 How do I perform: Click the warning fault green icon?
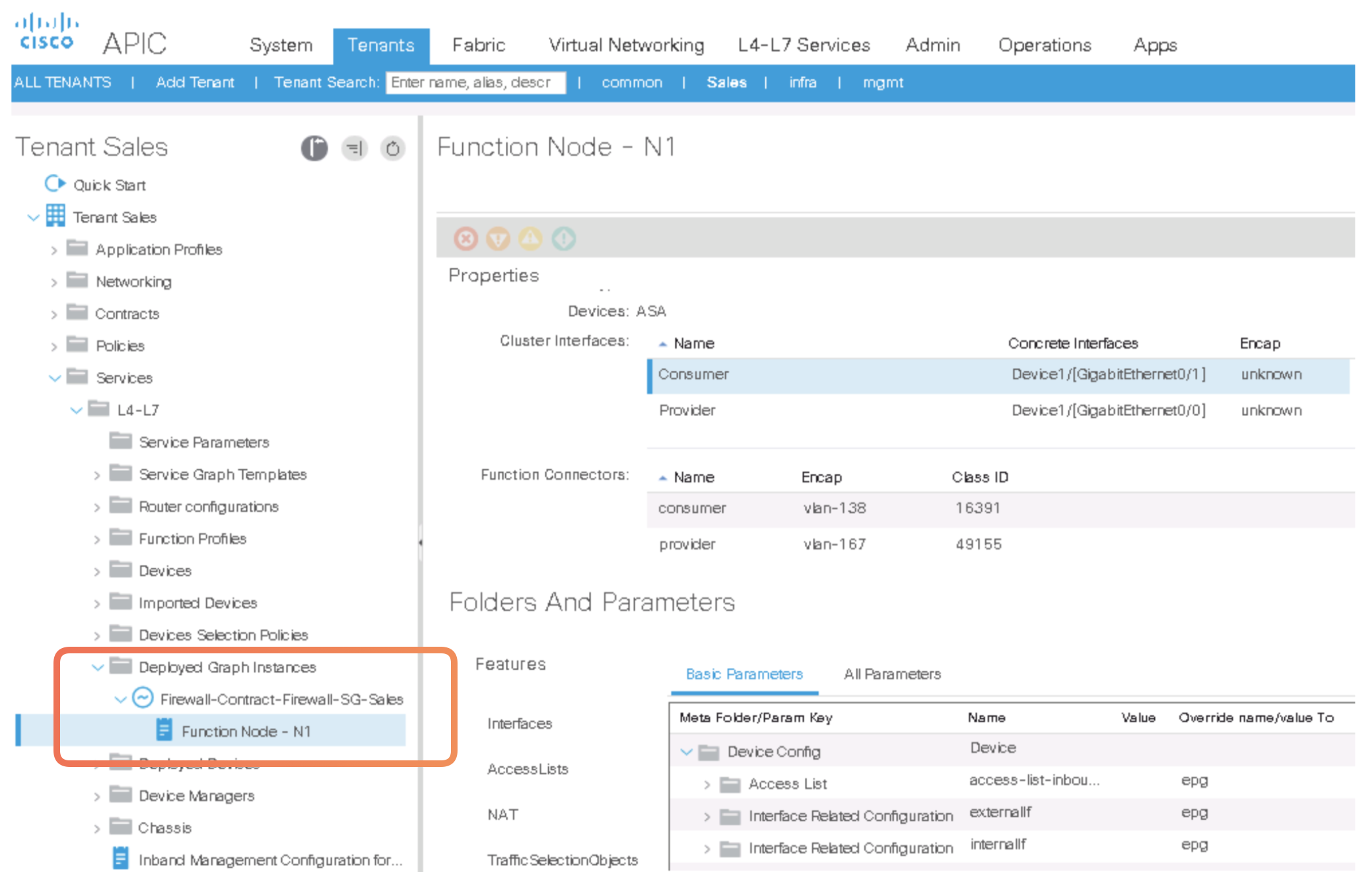[563, 238]
